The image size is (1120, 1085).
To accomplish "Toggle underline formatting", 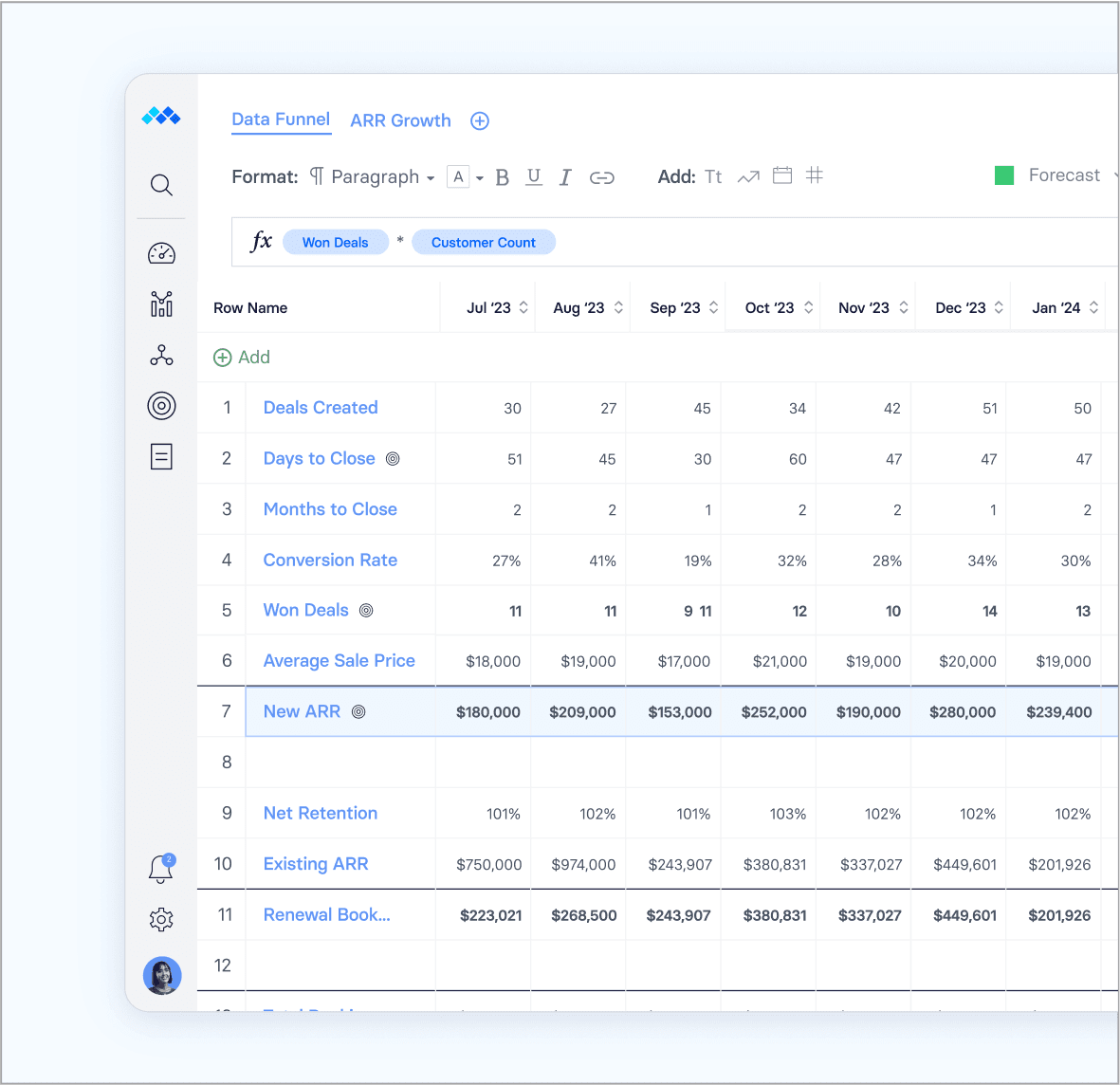I will 534,177.
